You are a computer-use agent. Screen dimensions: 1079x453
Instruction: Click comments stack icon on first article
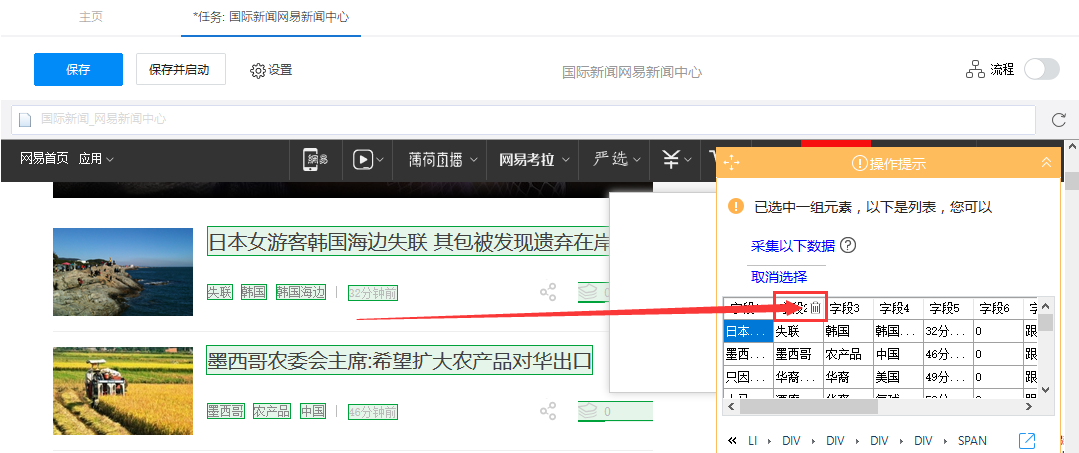click(588, 293)
